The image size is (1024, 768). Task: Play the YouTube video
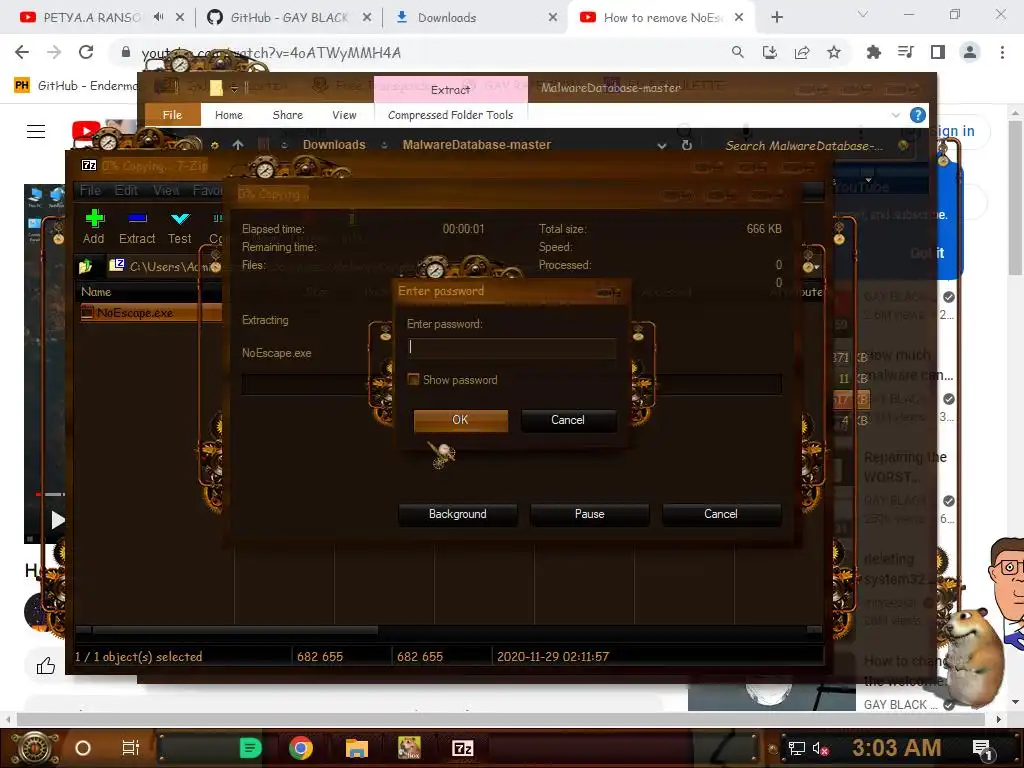click(x=57, y=520)
